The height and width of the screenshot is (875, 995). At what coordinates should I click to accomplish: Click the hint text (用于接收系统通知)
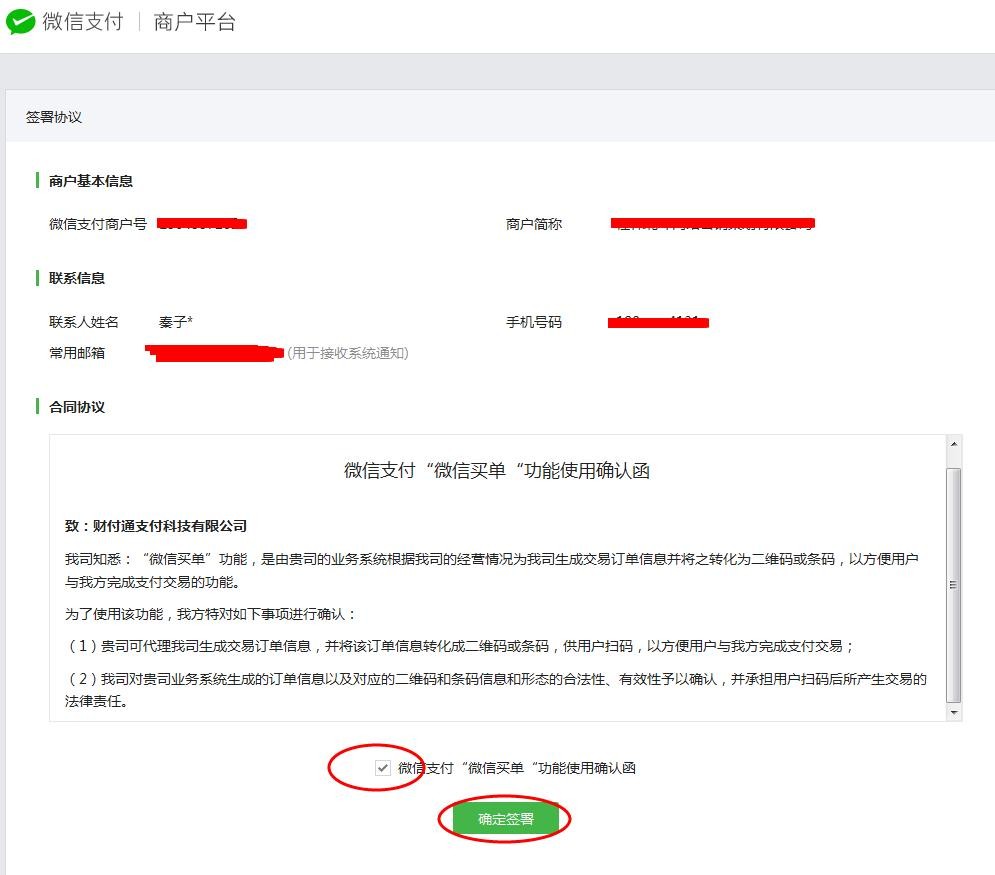pos(348,353)
